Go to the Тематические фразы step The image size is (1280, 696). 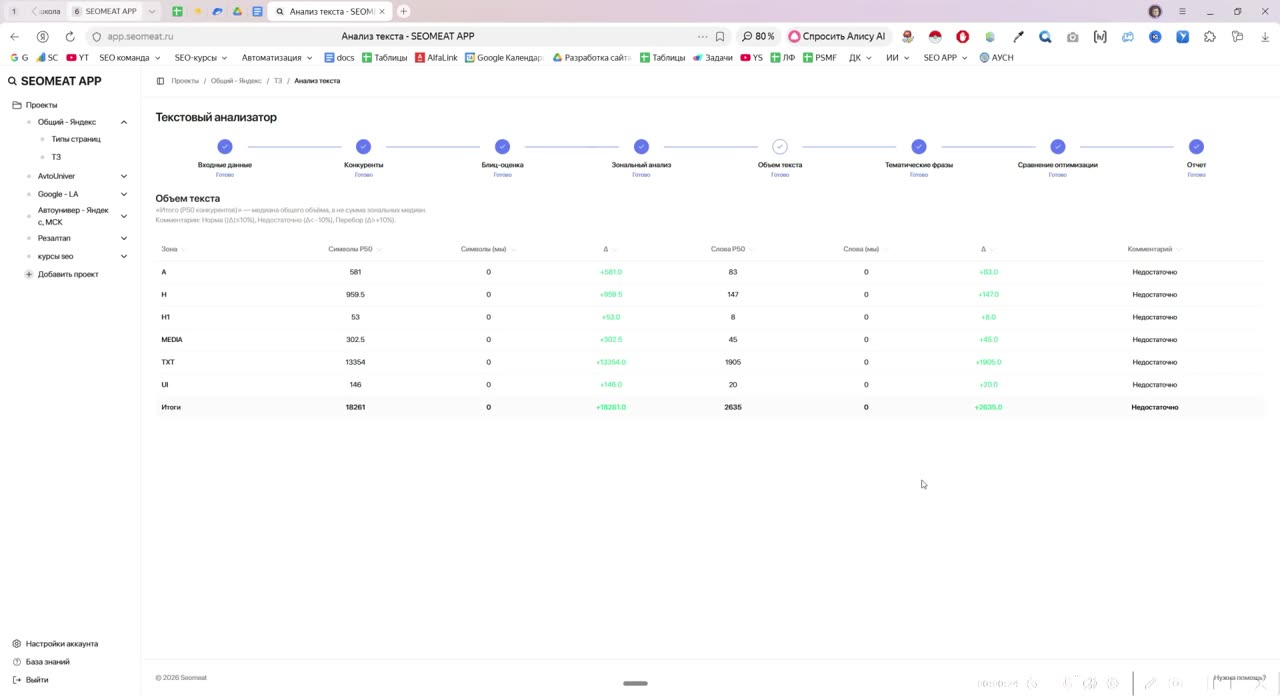(x=919, y=147)
